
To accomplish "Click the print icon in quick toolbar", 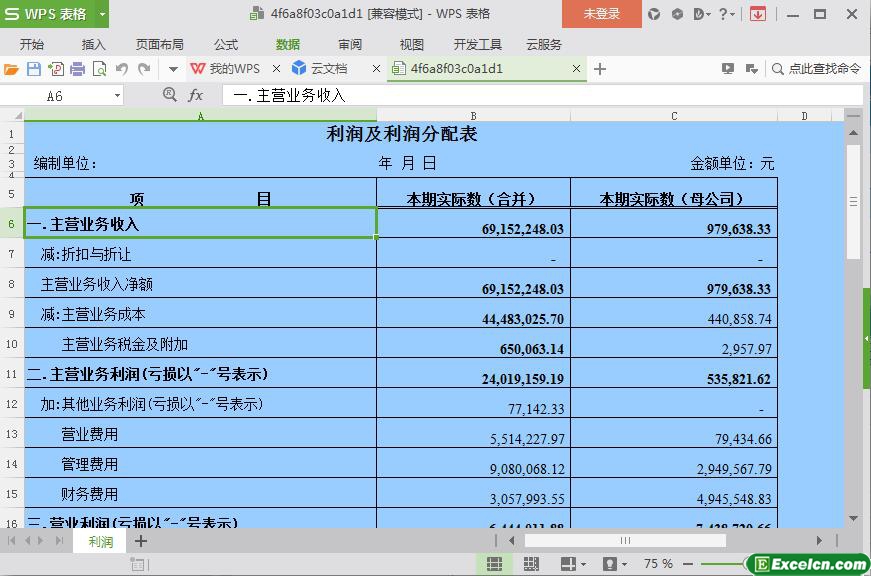I will (77, 69).
